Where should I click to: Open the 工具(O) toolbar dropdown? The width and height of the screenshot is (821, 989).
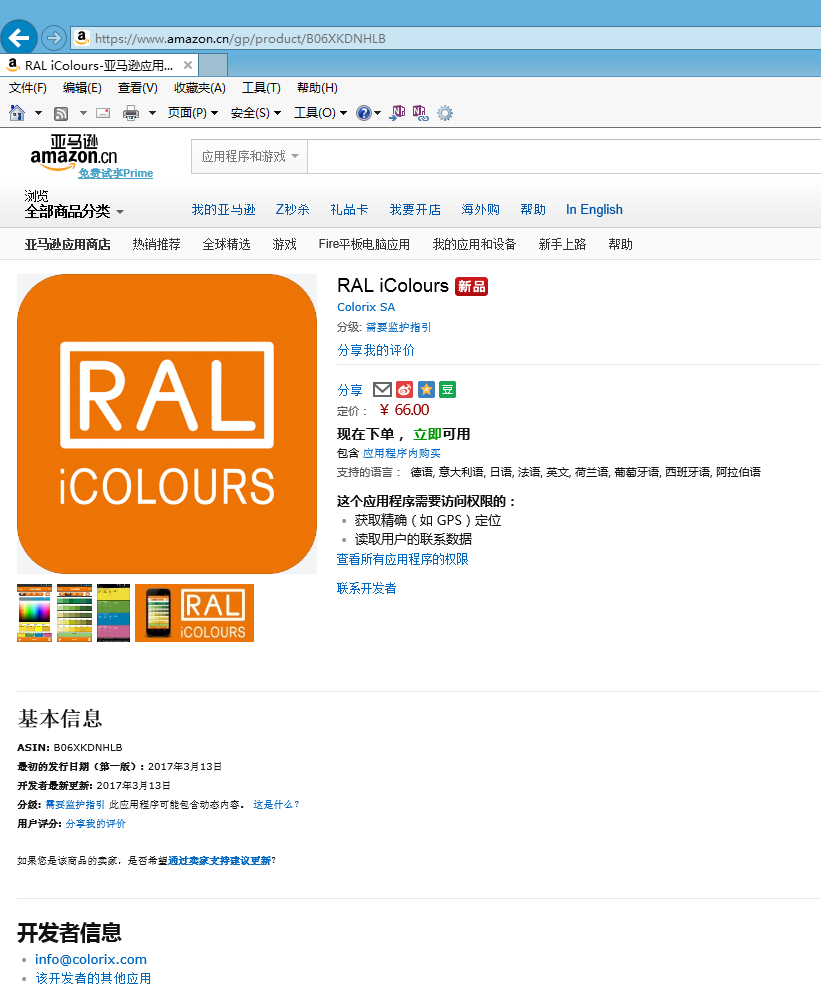coord(320,113)
